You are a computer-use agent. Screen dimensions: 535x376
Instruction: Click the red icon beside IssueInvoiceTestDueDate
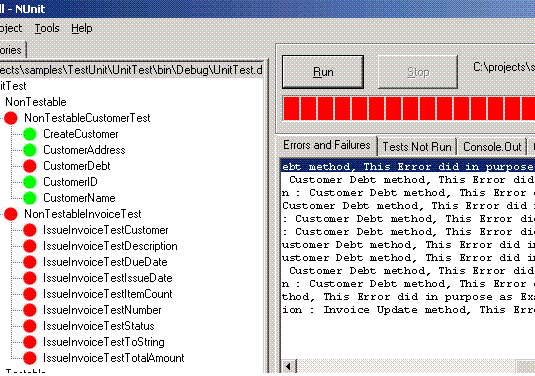pos(30,262)
